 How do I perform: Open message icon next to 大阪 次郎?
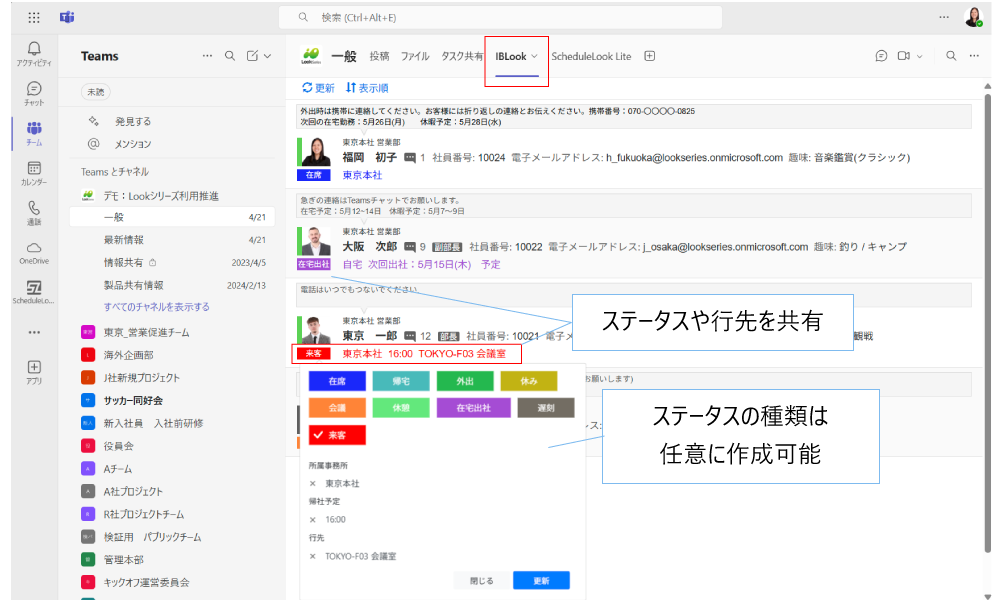409,247
